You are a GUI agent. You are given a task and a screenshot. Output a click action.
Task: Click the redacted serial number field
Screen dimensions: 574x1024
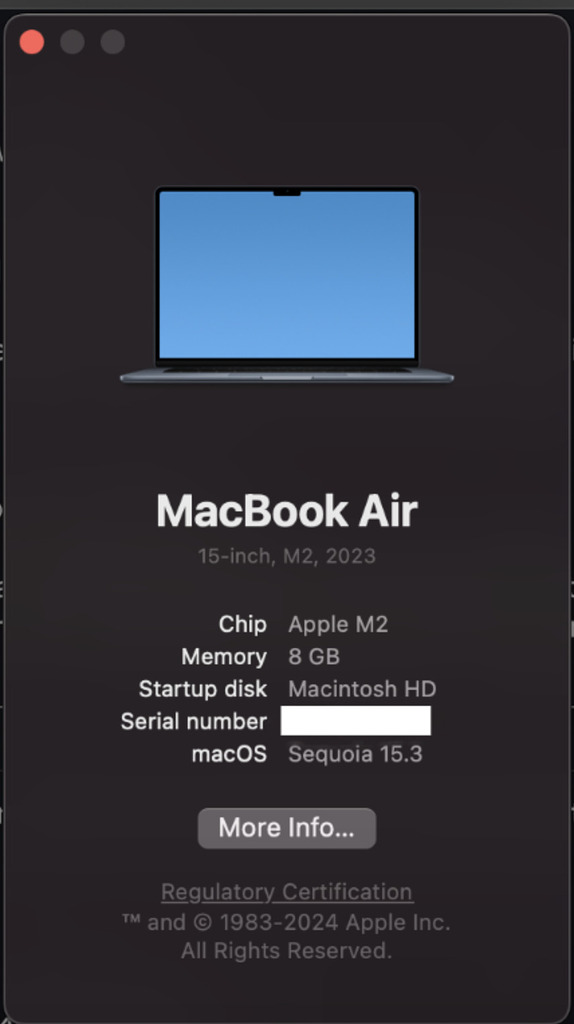click(356, 720)
